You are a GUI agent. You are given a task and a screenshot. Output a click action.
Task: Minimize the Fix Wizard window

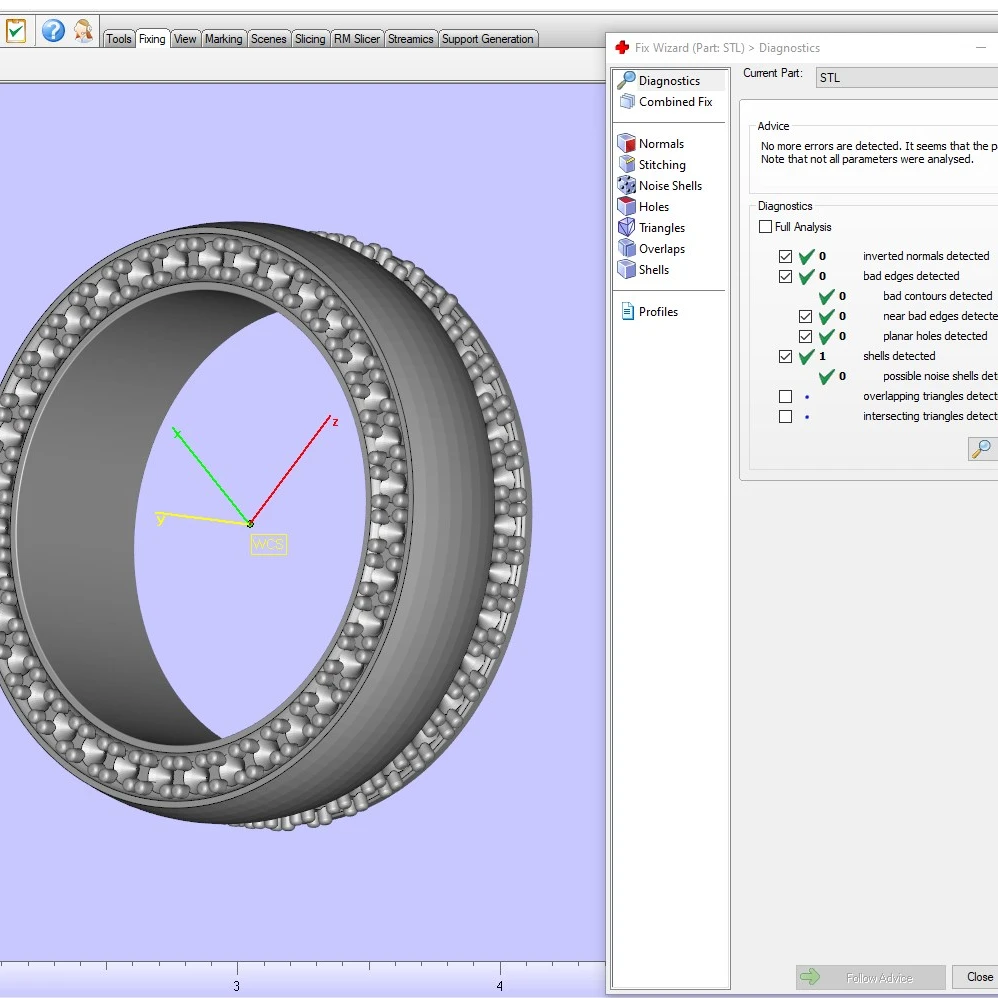pyautogui.click(x=981, y=48)
